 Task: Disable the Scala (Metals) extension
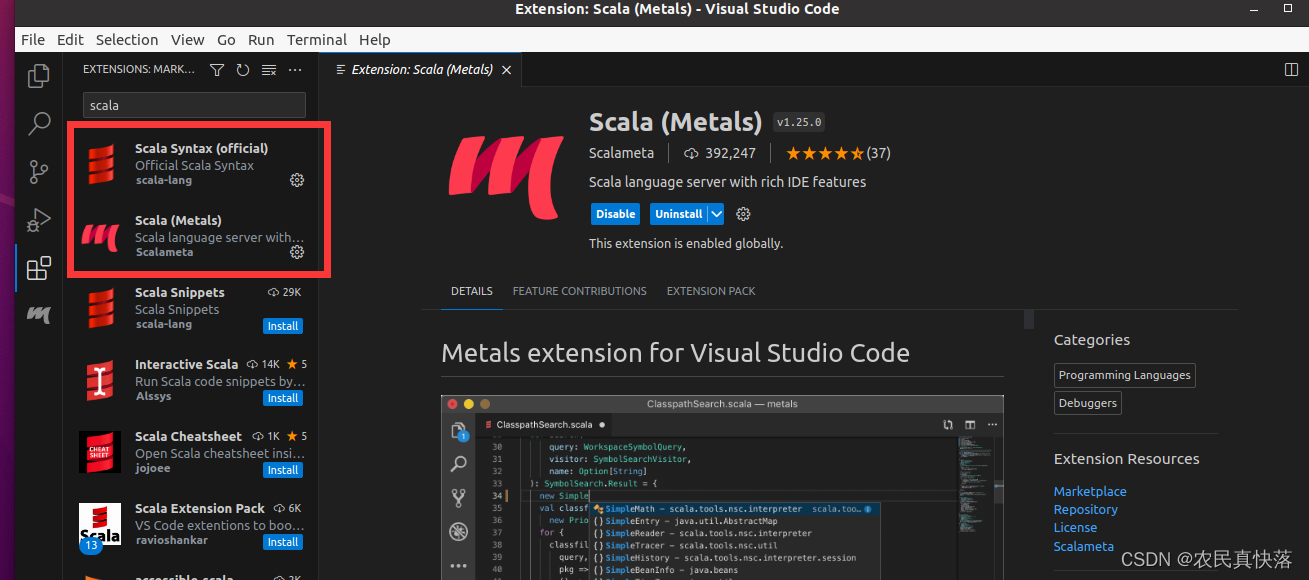[x=615, y=214]
